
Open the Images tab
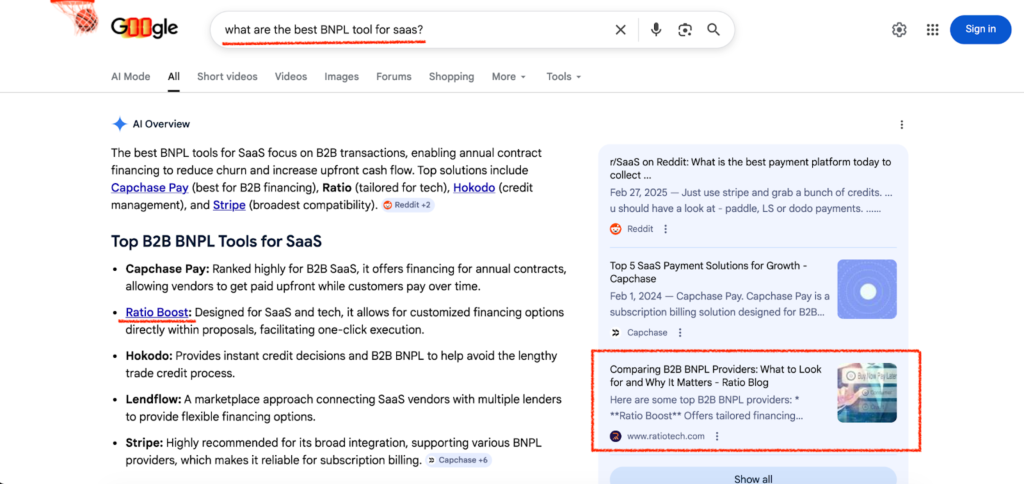[x=342, y=76]
